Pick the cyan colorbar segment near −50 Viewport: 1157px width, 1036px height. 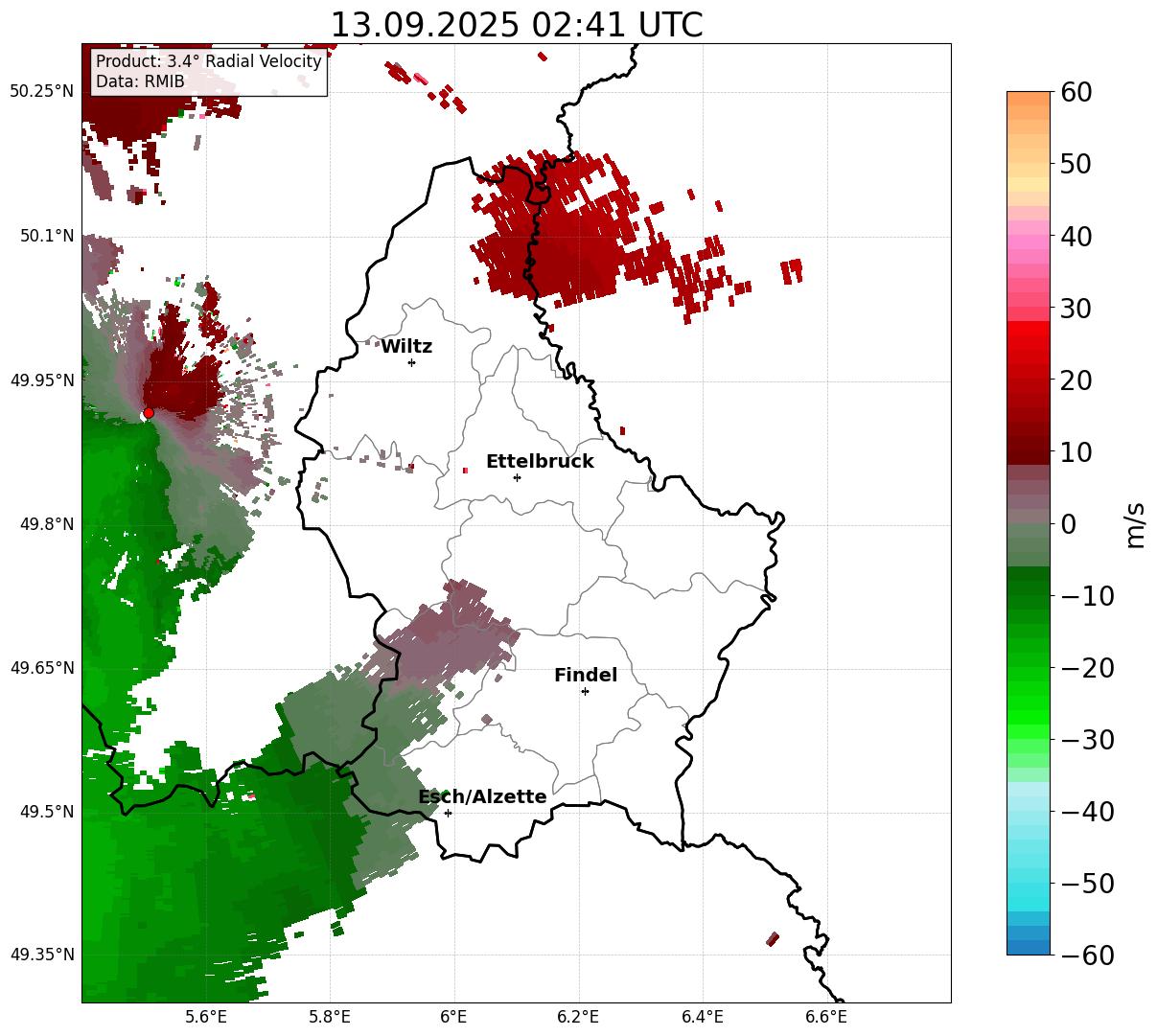(1029, 887)
